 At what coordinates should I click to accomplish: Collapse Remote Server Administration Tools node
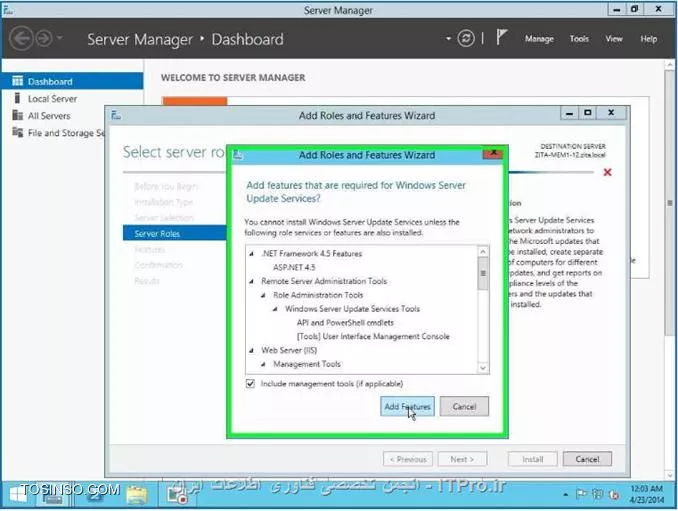252,281
